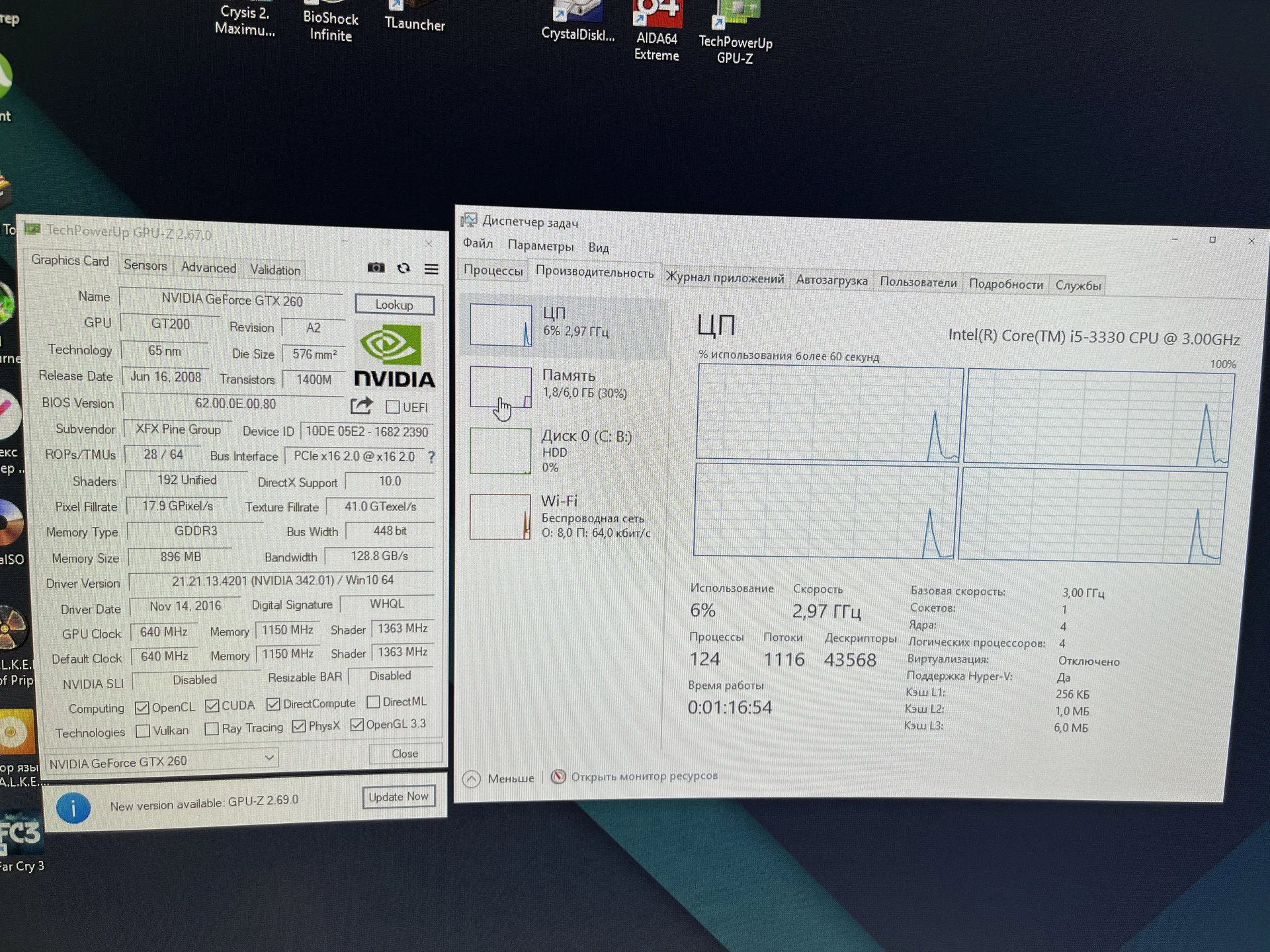Toggle the OpenCL checkbox
The width and height of the screenshot is (1270, 952).
pos(142,708)
